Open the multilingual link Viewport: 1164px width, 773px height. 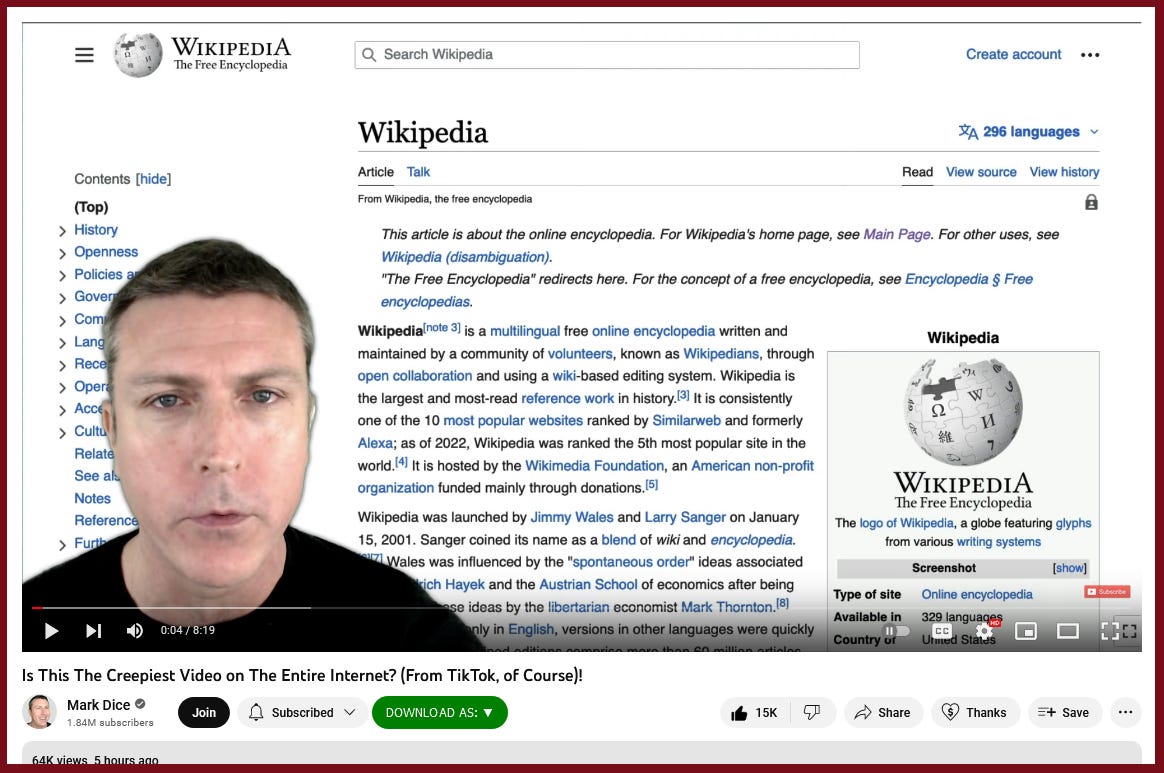point(525,331)
